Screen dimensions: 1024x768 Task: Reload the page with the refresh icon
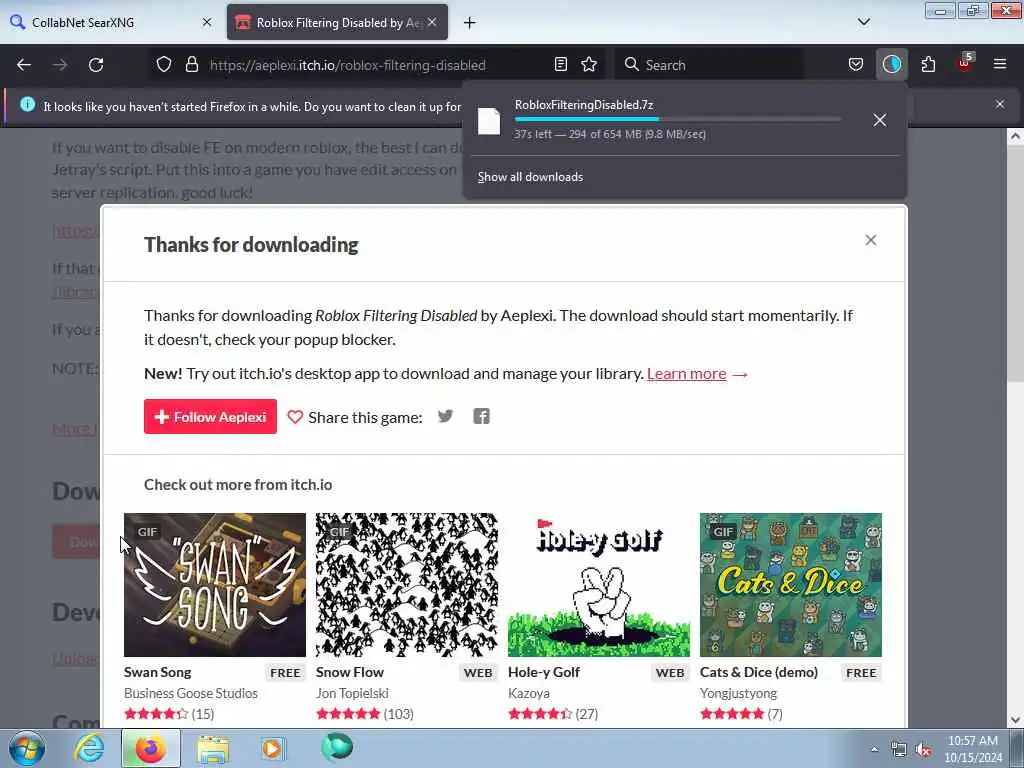click(96, 65)
